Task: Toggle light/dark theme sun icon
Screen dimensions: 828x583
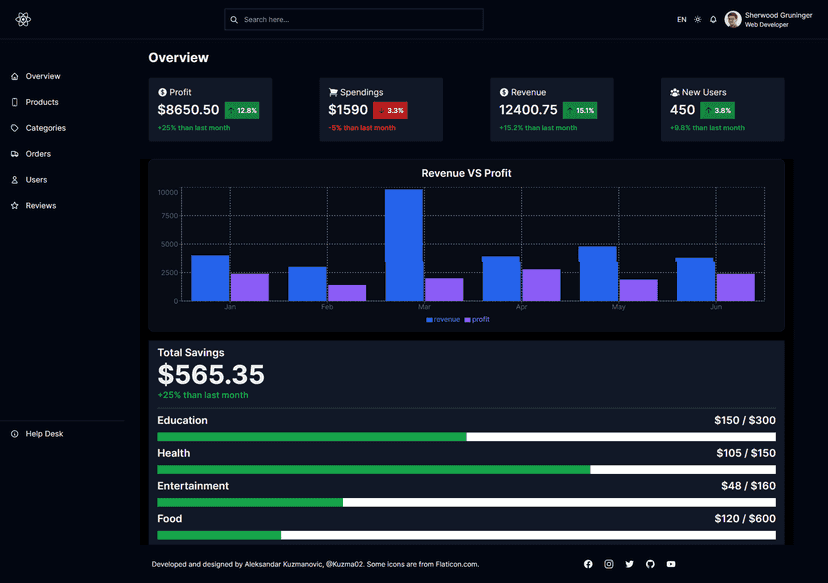Action: tap(698, 20)
